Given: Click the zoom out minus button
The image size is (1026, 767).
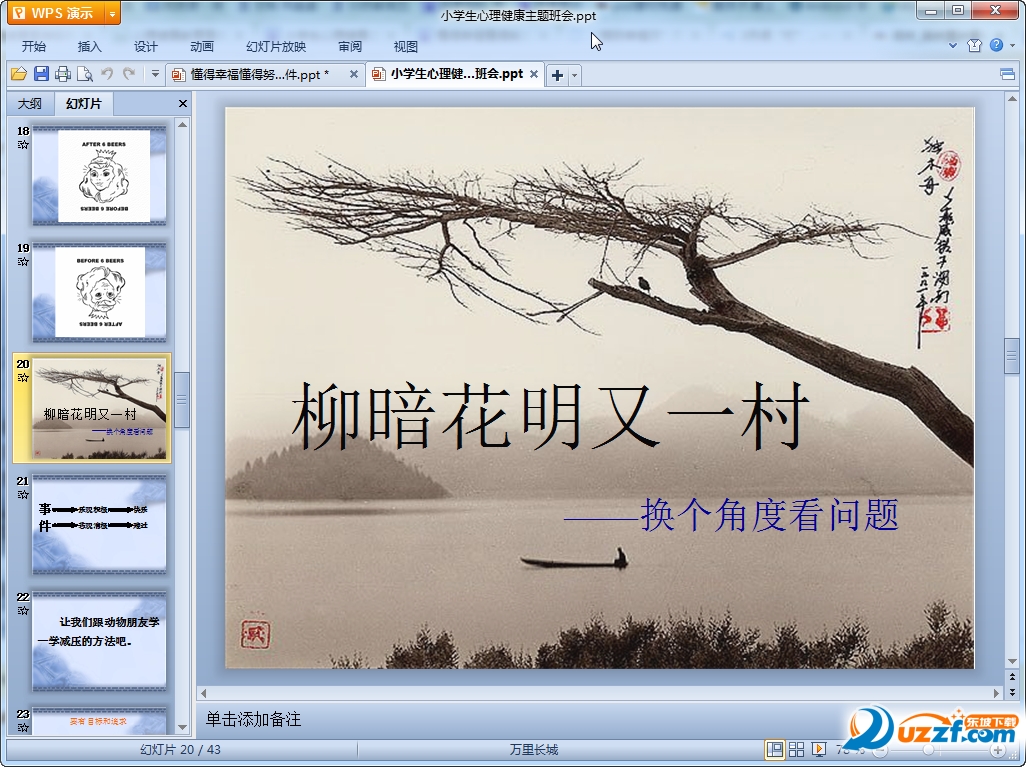Looking at the screenshot, I should coord(881,750).
